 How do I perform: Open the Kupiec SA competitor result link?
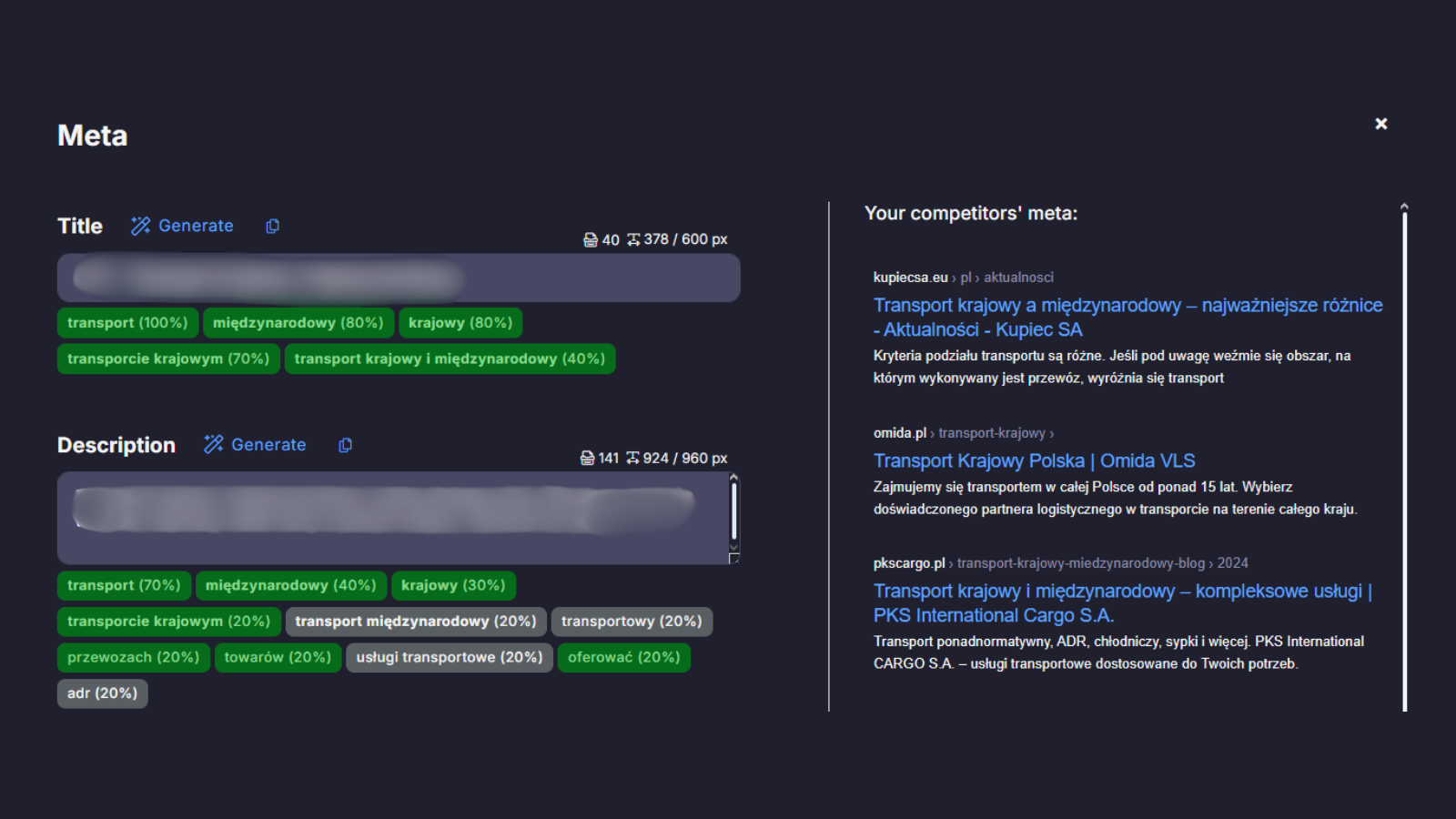[x=1127, y=318]
